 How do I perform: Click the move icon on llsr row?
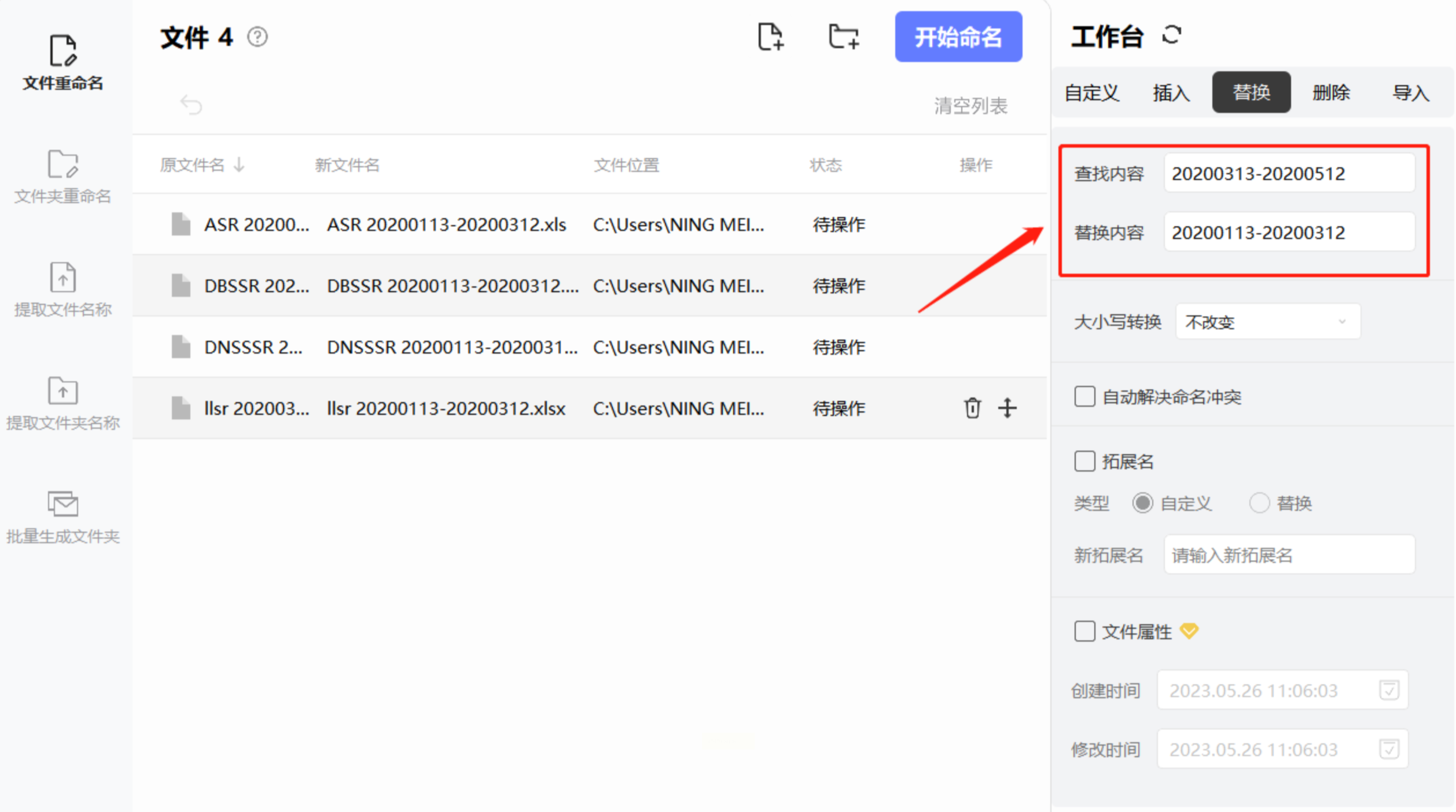pos(1008,408)
